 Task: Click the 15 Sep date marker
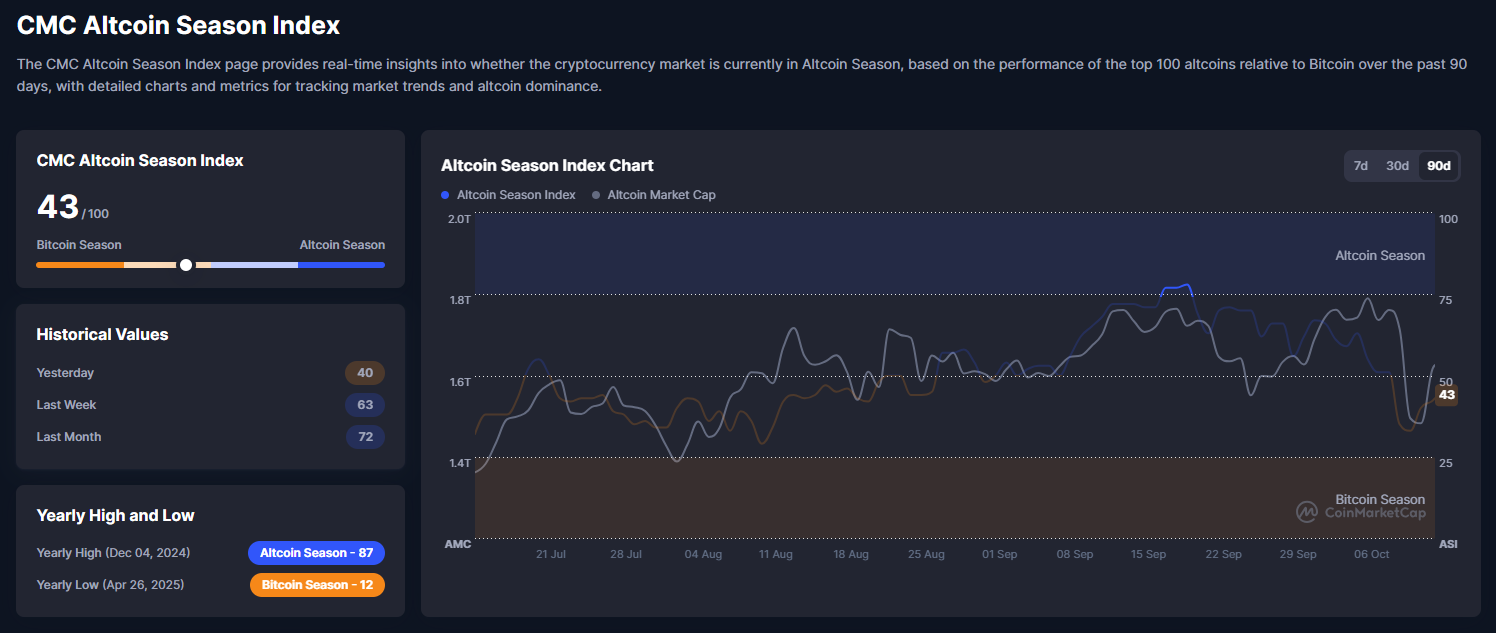coord(1148,554)
